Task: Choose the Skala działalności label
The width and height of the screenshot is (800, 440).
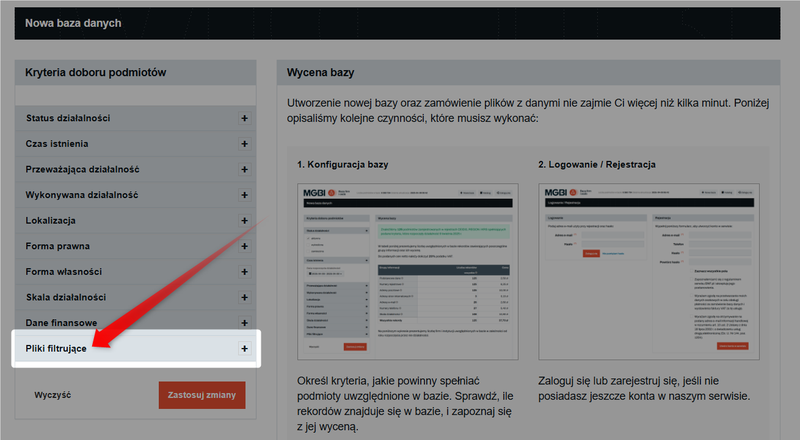Action: click(66, 297)
